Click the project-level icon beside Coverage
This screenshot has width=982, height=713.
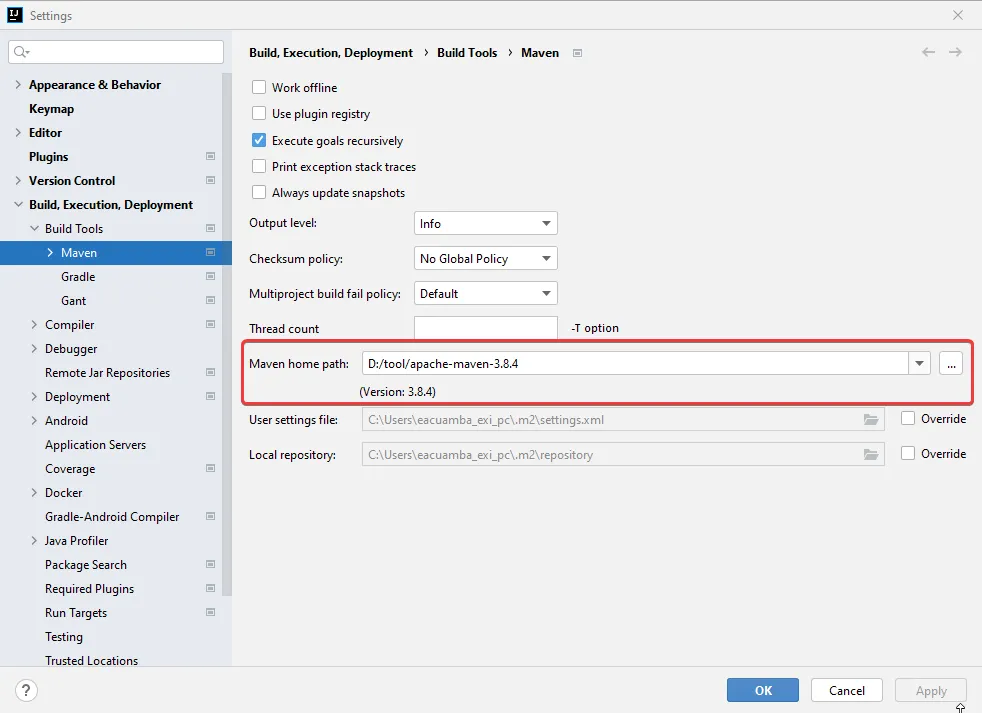click(210, 469)
